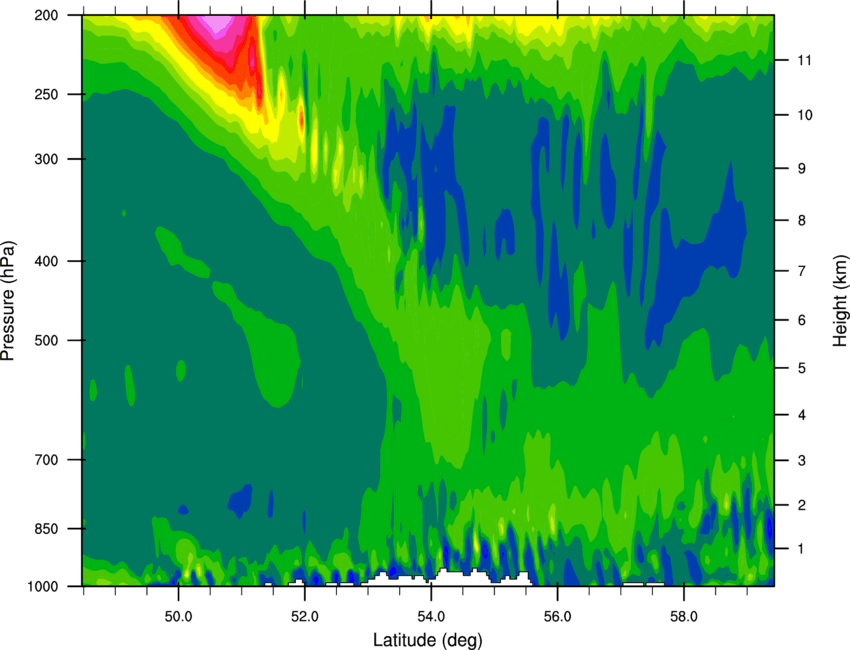Screen dimensions: 850x650
Task: Pick the 1 km height label
Action: tap(801, 549)
